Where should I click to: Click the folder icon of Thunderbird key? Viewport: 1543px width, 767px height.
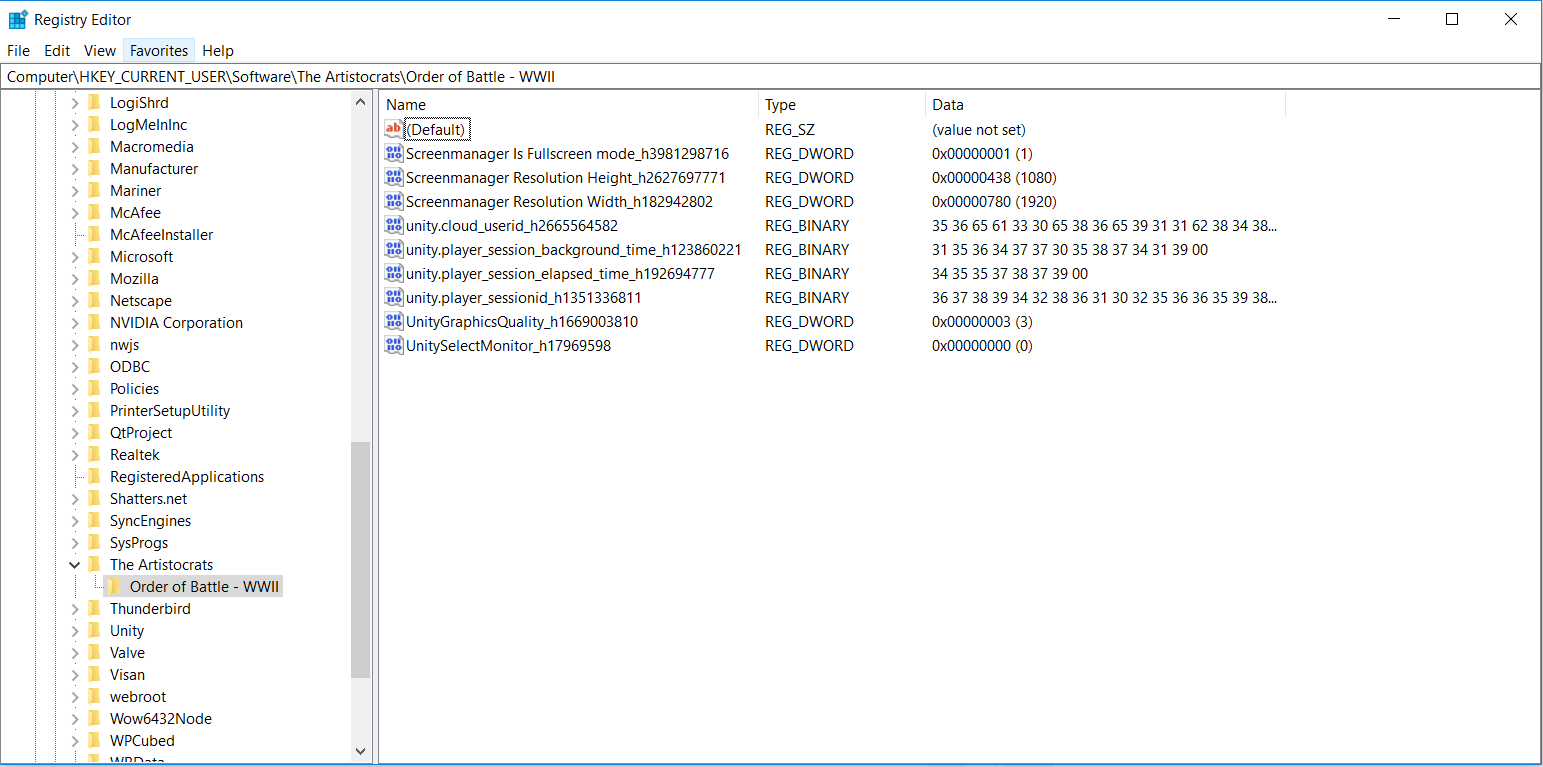click(95, 608)
